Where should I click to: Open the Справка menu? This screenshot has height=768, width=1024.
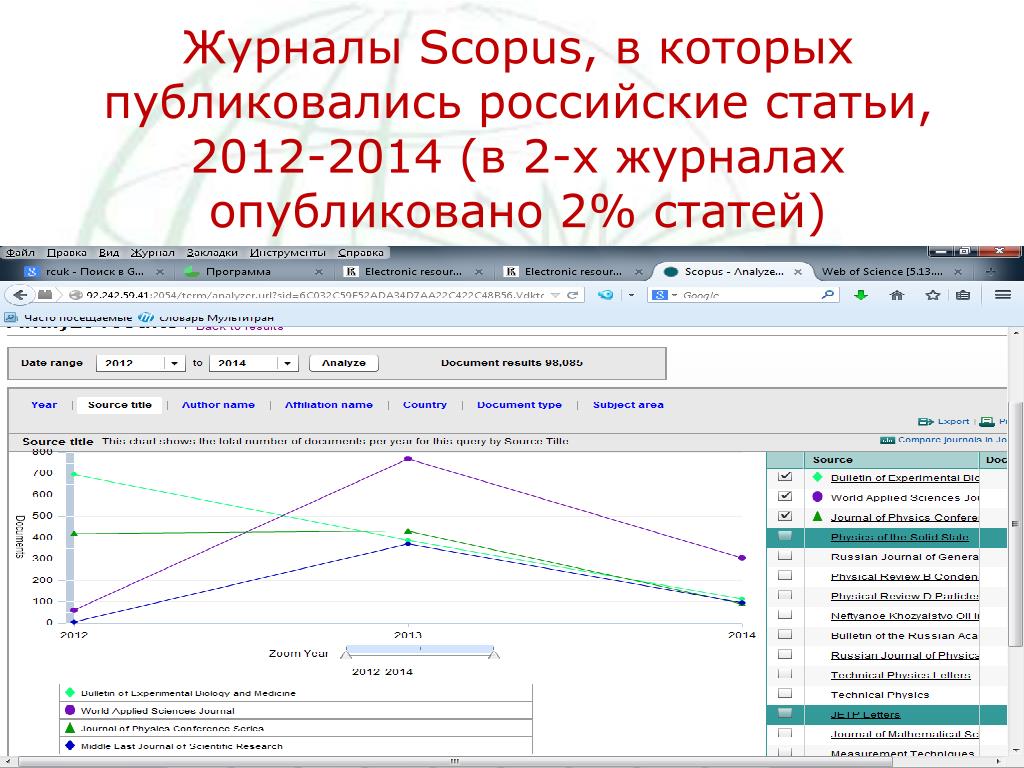coord(360,253)
